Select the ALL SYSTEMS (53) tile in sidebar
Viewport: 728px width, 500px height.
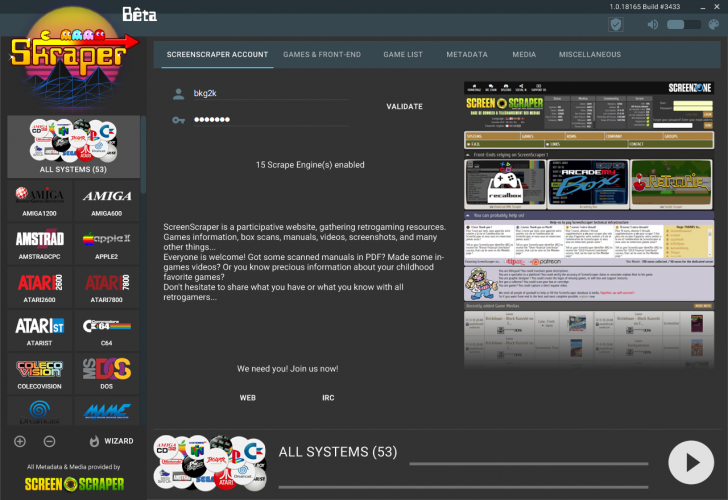(73, 147)
